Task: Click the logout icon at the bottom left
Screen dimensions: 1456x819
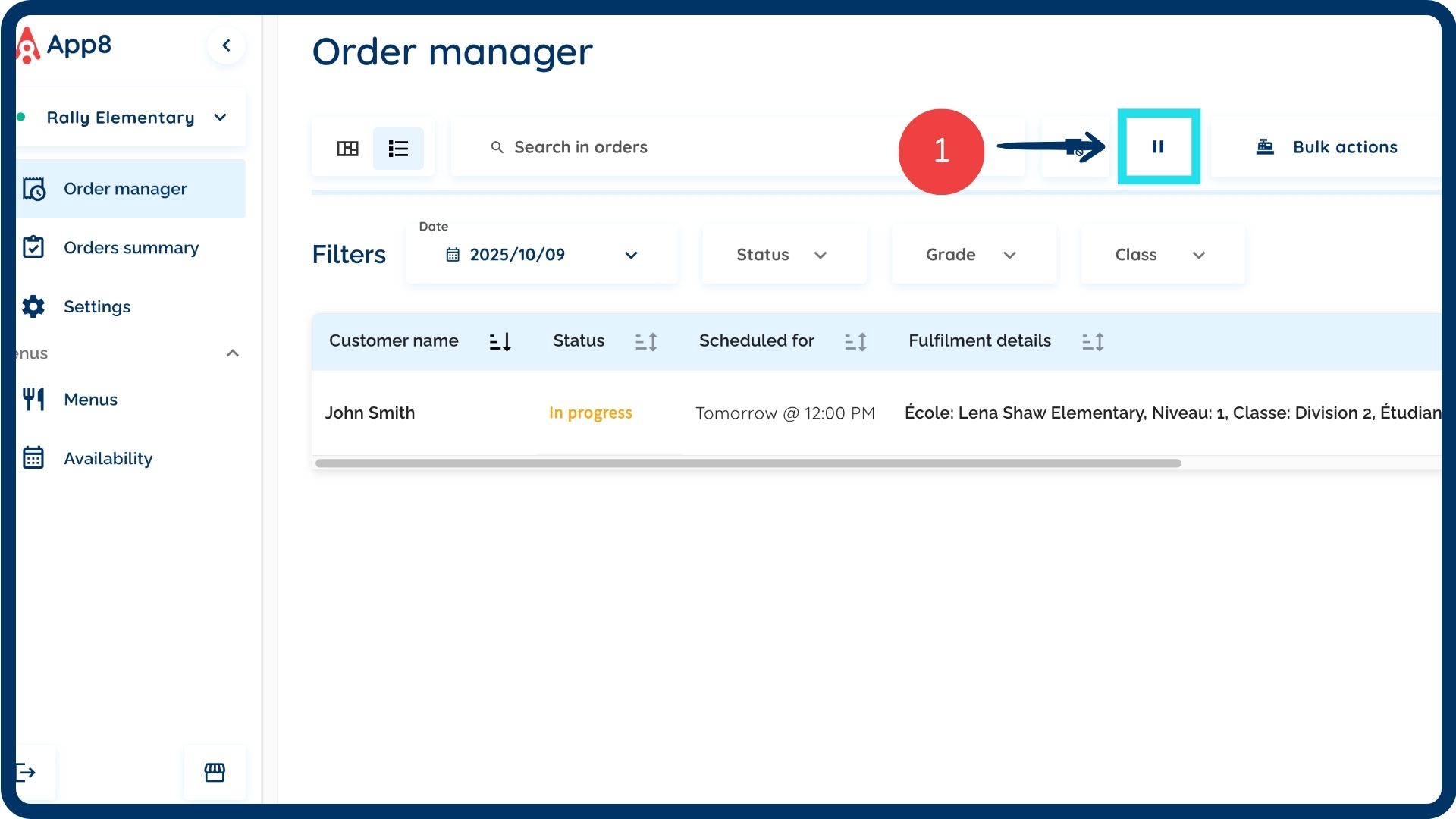Action: pos(27,773)
